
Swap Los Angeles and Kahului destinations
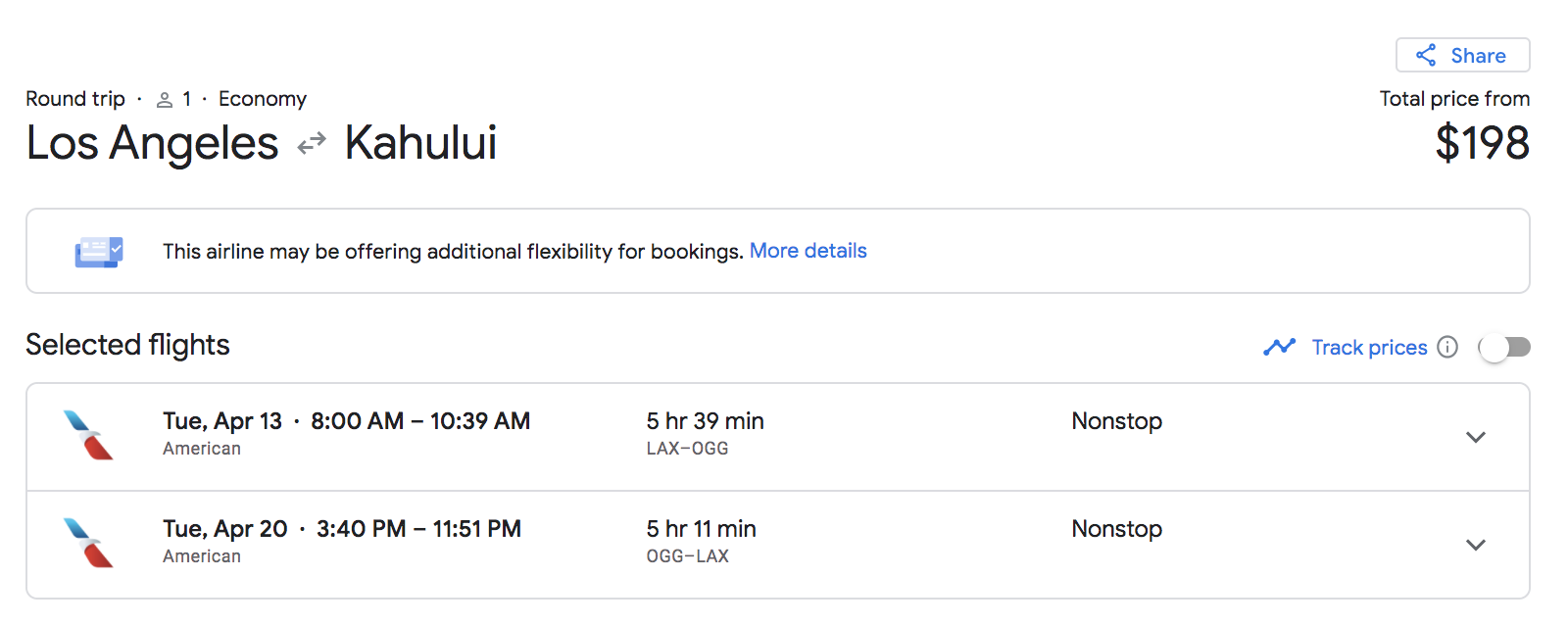click(311, 143)
